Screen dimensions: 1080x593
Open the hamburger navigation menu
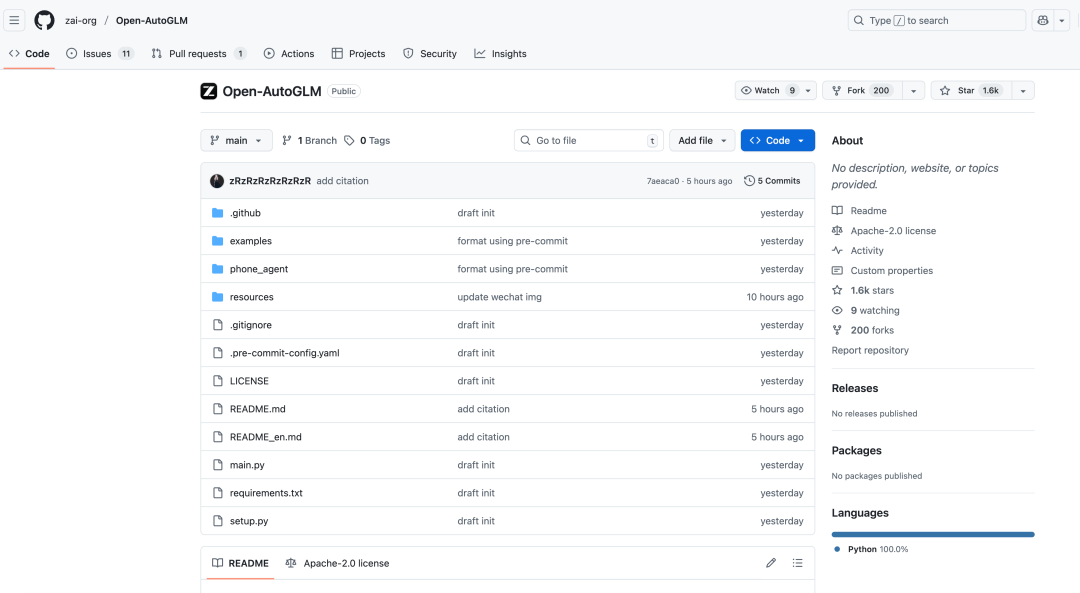(14, 20)
